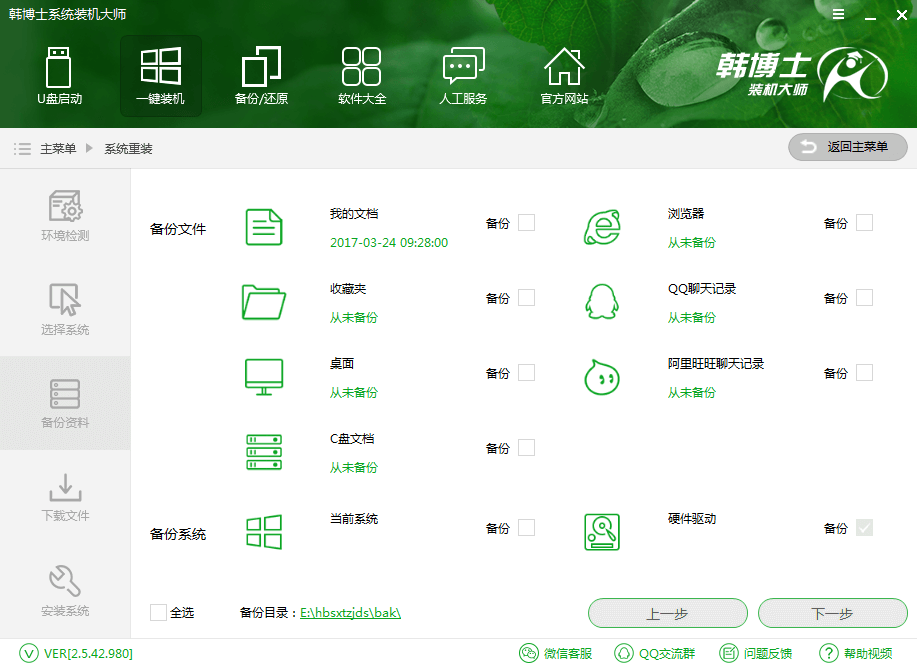This screenshot has width=917, height=666.
Task: Check backup for 收藏夹
Action: click(526, 298)
